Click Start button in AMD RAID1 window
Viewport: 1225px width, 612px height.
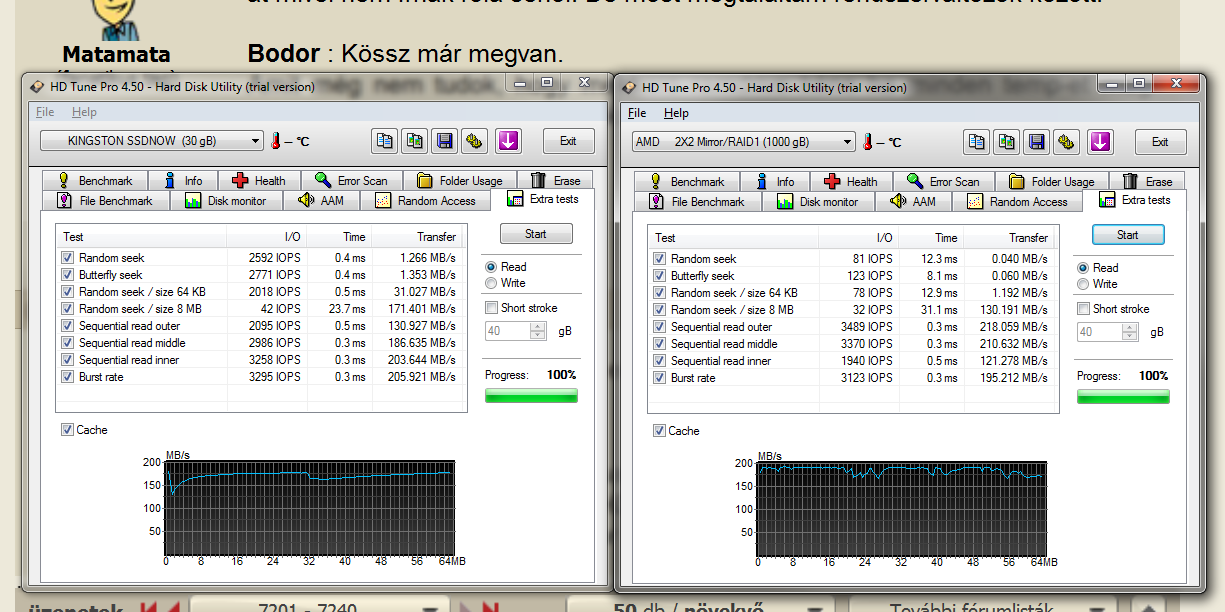point(1128,235)
